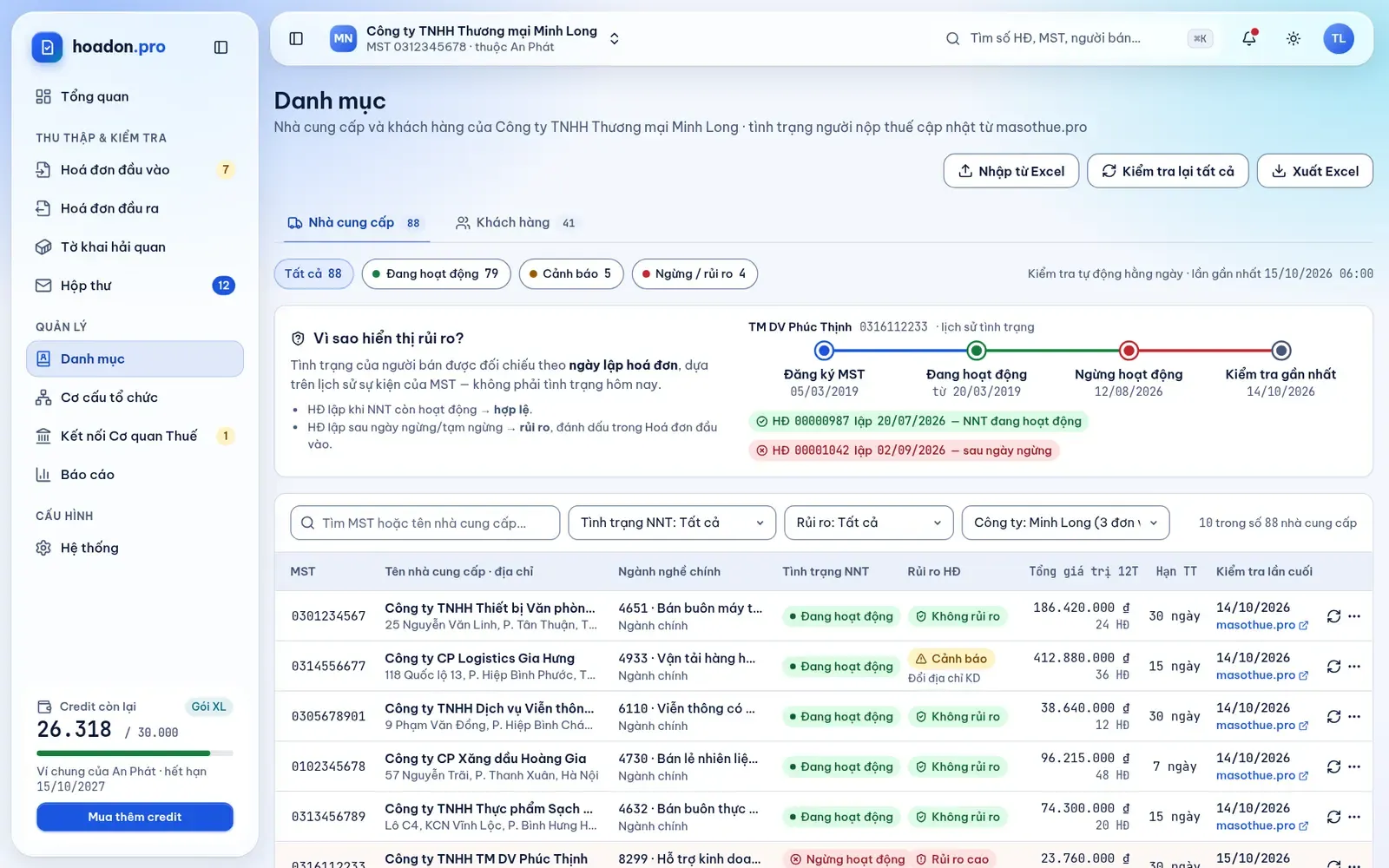Open more options for Dịch vụ Viễn thông row
1389x868 pixels.
(x=1354, y=716)
